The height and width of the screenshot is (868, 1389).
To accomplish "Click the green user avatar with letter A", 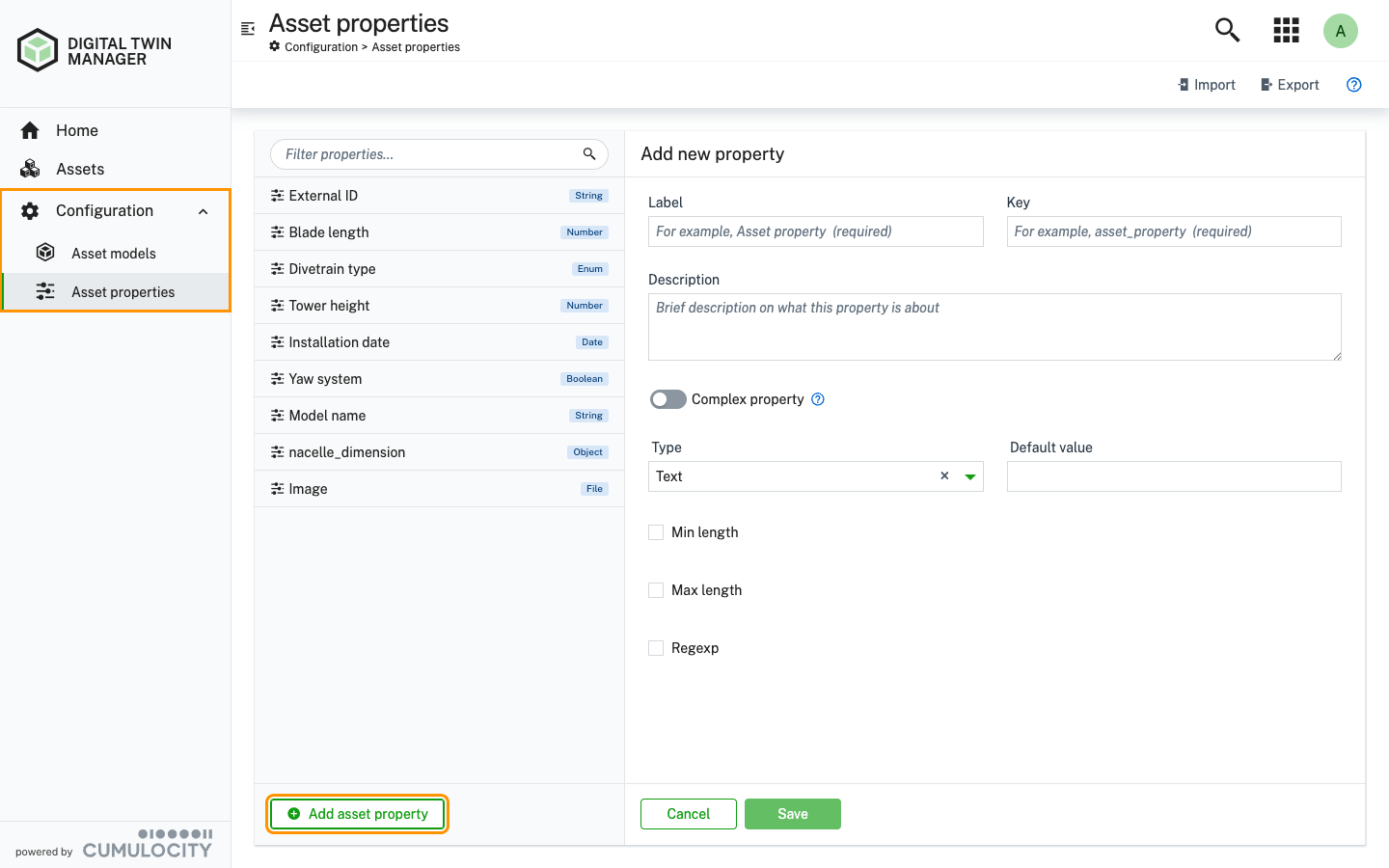I will (x=1341, y=30).
